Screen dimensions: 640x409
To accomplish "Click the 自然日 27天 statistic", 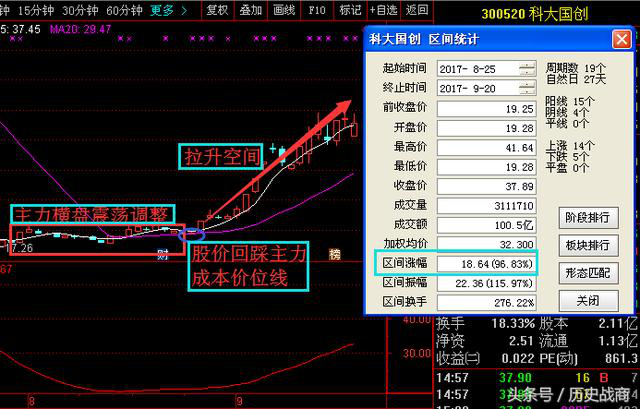I will 576,79.
